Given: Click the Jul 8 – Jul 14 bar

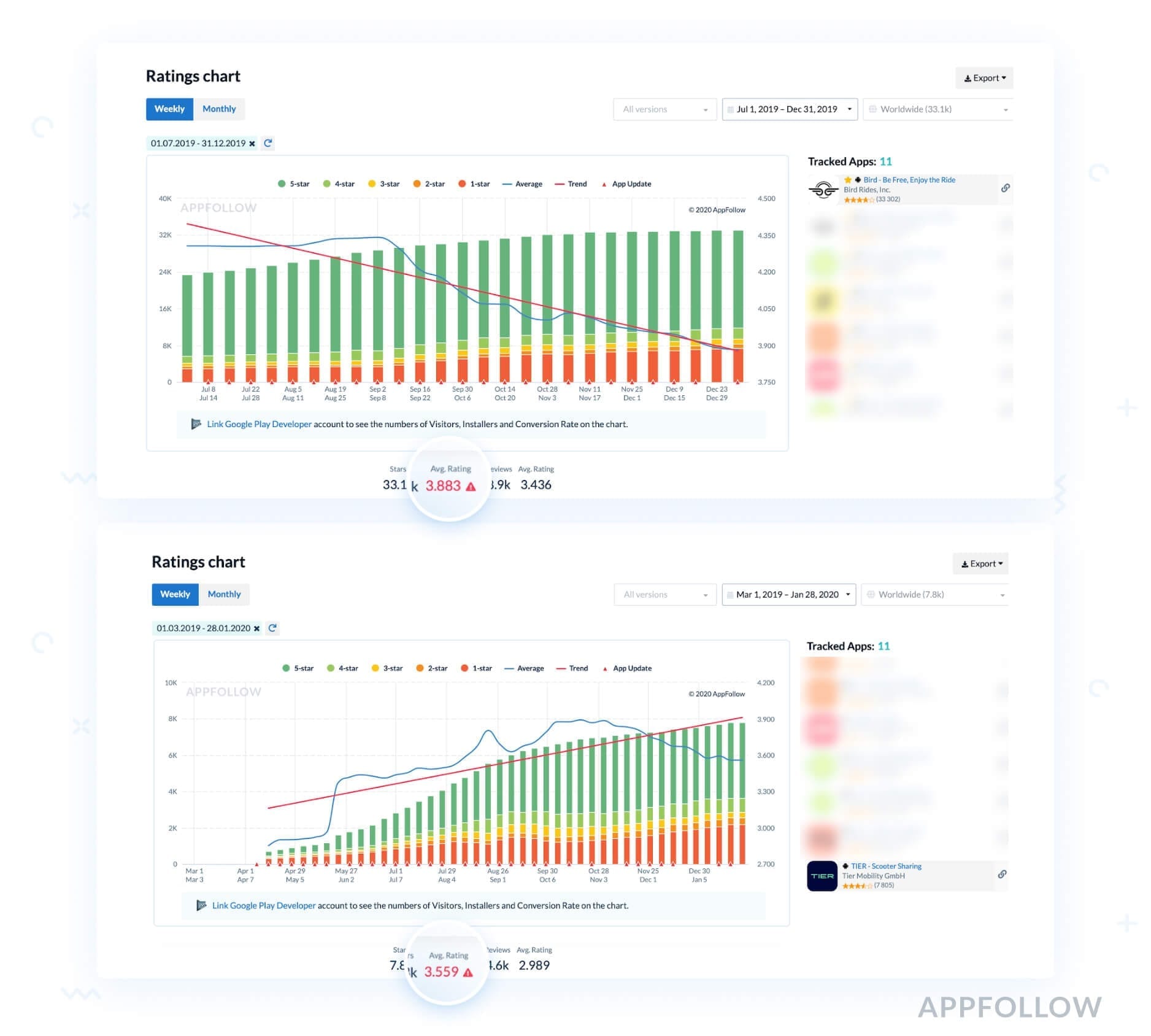Looking at the screenshot, I should (209, 327).
